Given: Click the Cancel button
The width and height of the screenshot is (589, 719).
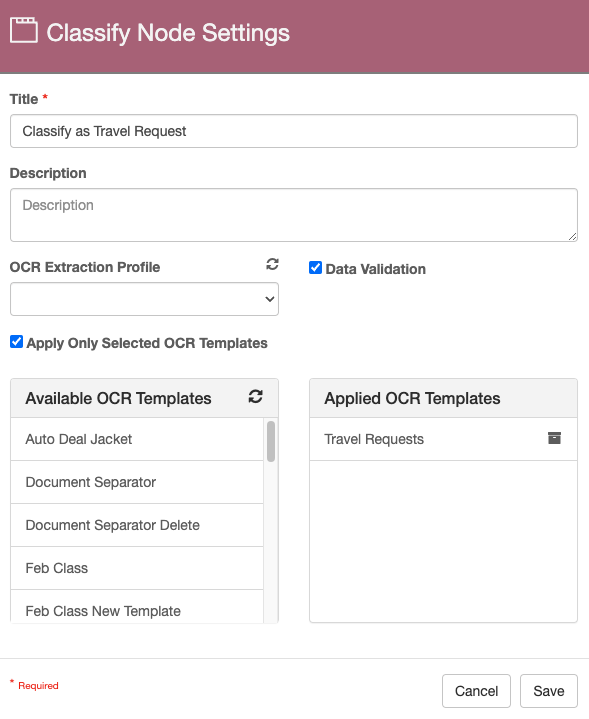Looking at the screenshot, I should (476, 691).
